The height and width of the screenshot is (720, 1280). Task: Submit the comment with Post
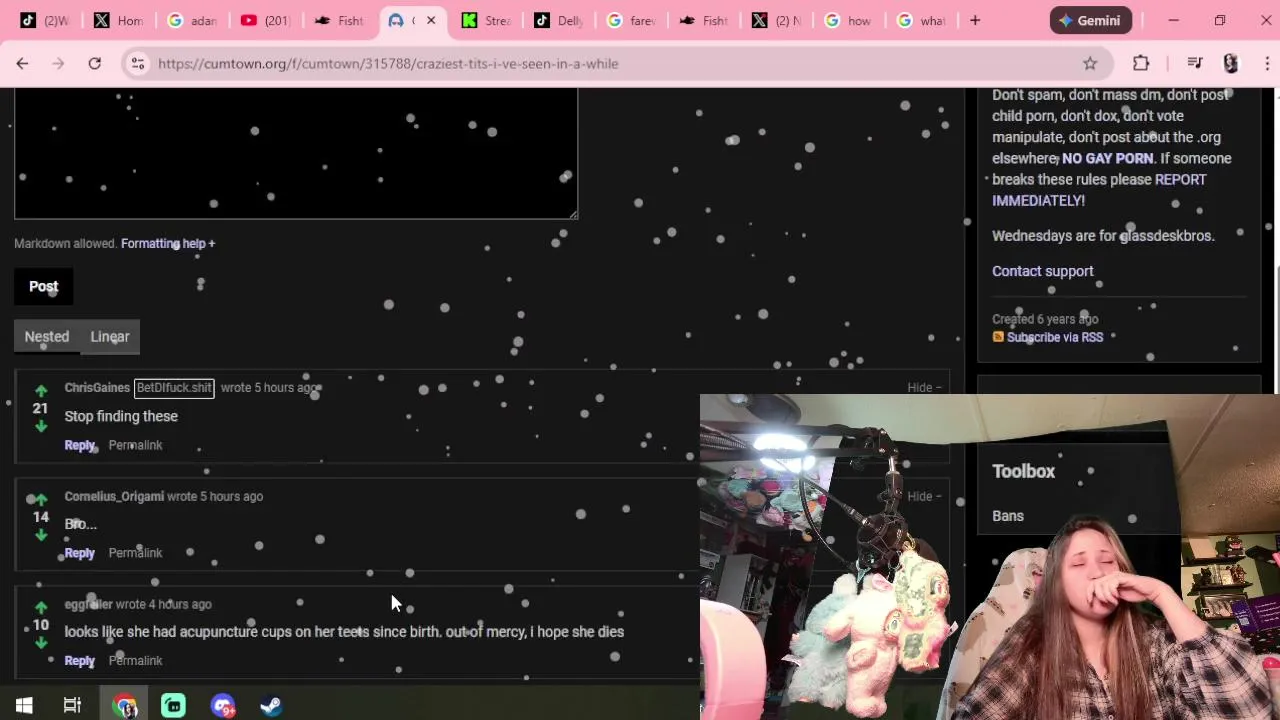44,286
